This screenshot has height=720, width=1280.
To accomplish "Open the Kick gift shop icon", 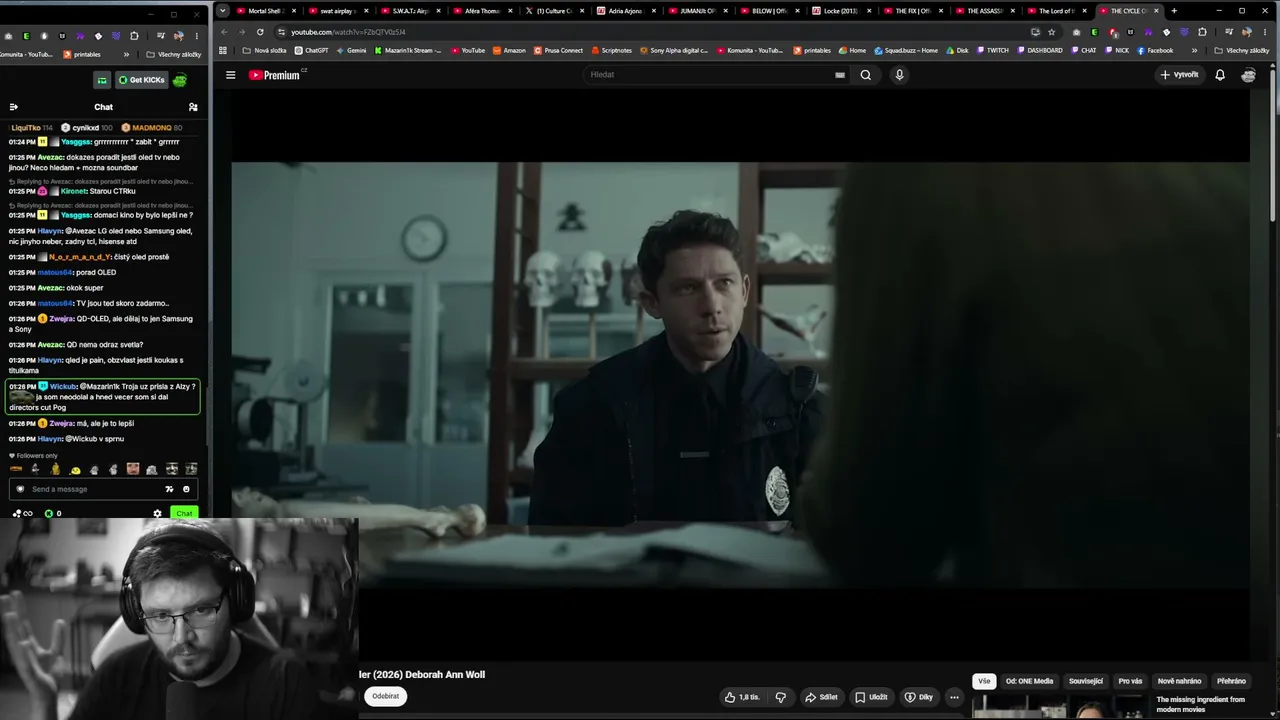I will pyautogui.click(x=102, y=80).
